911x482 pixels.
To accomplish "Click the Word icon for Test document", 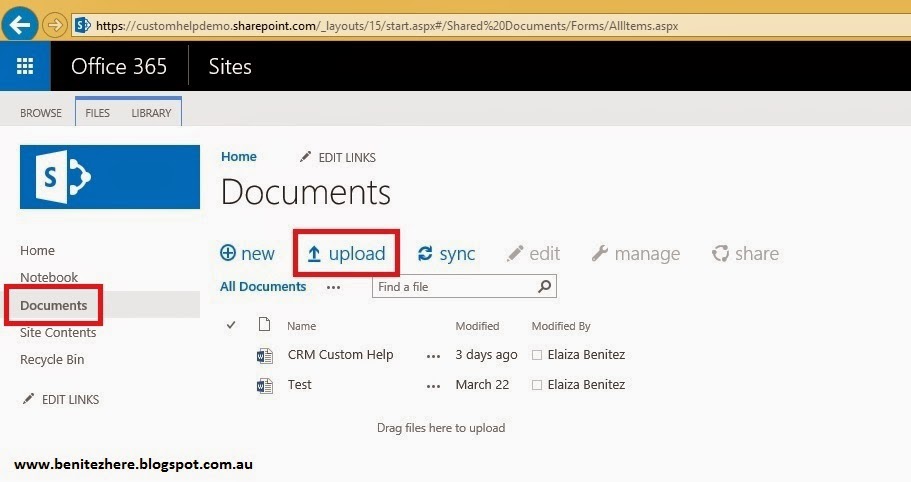I will coord(265,385).
